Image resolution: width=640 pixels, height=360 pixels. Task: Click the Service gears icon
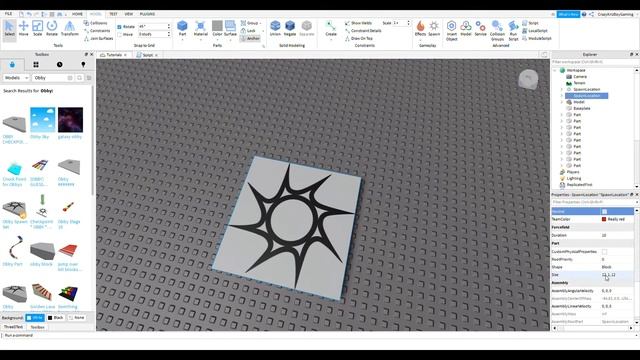480,26
